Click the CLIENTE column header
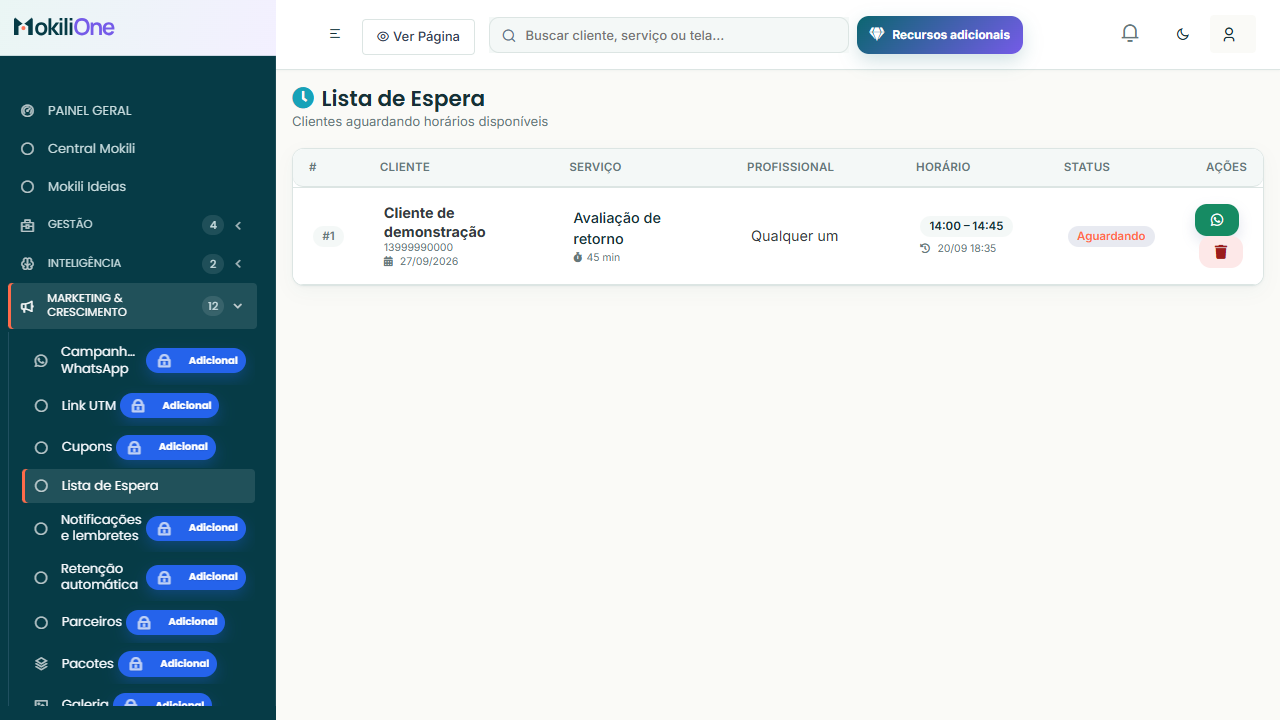This screenshot has height=720, width=1280. (405, 167)
